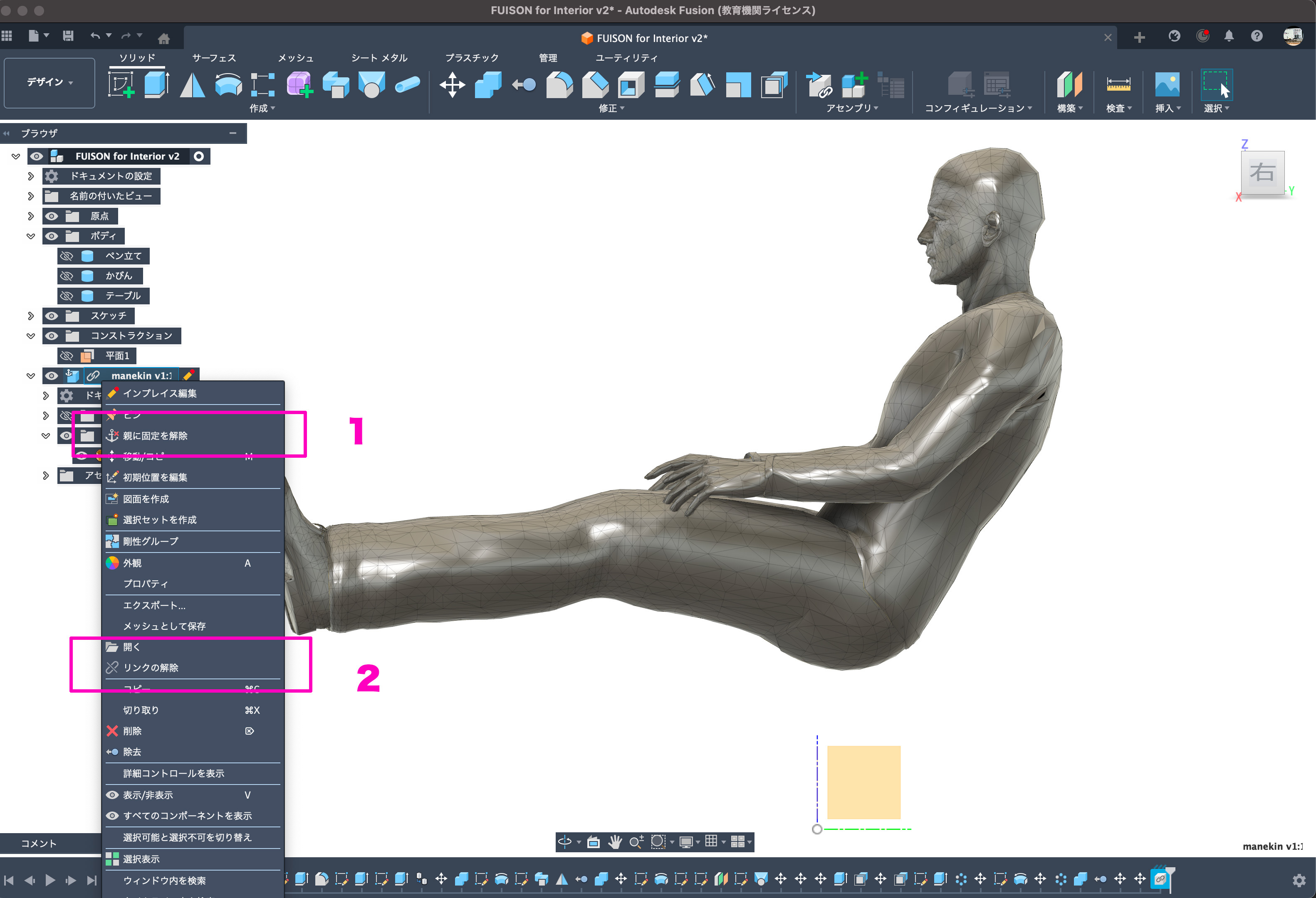Click the Home data panel icon

coord(163,39)
